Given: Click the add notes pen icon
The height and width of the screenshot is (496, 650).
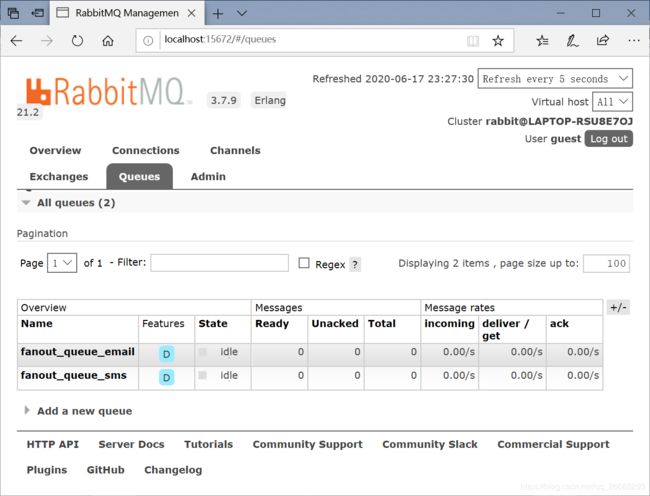Looking at the screenshot, I should pyautogui.click(x=572, y=41).
